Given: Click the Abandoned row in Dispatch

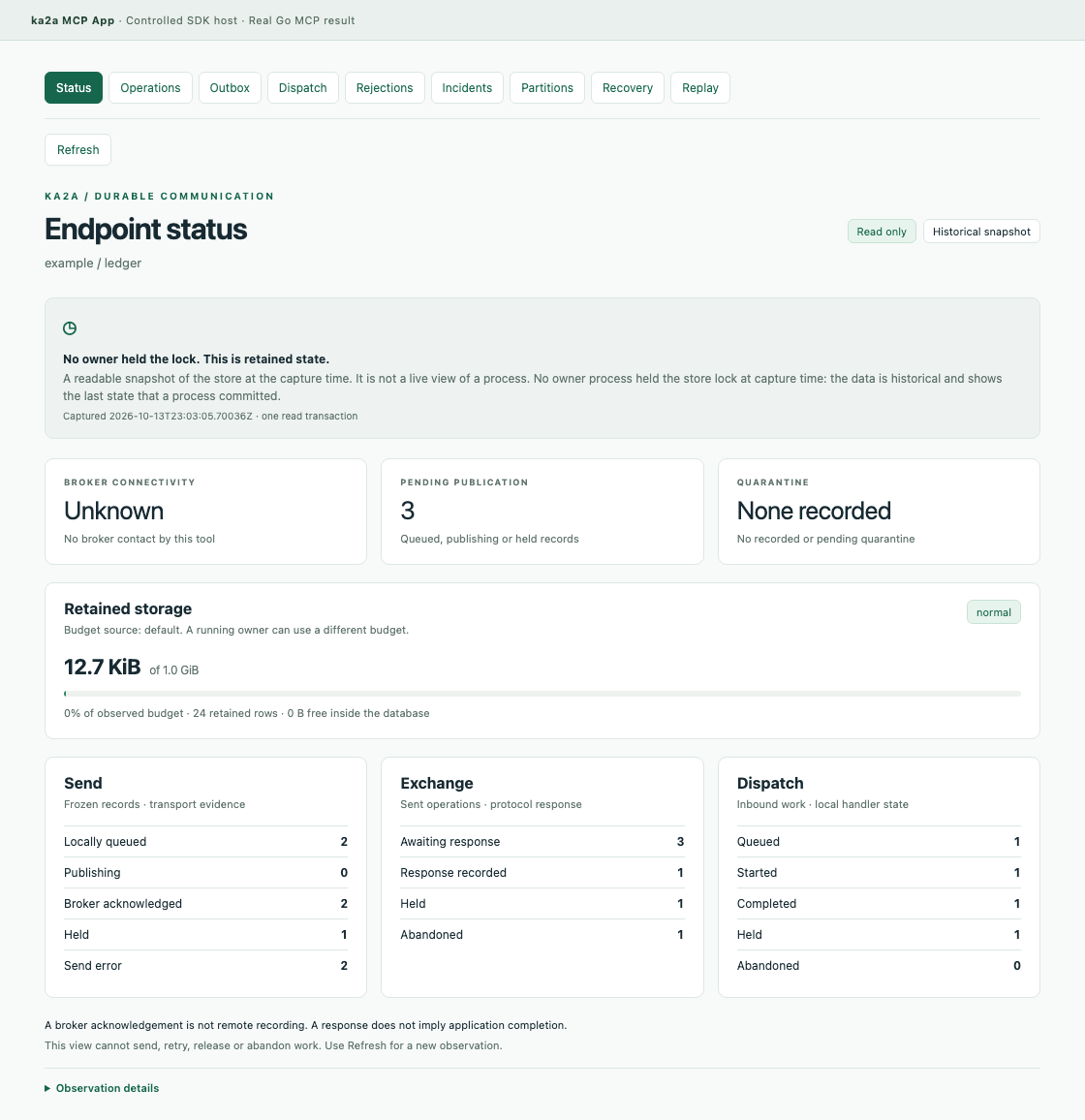Looking at the screenshot, I should click(x=879, y=966).
